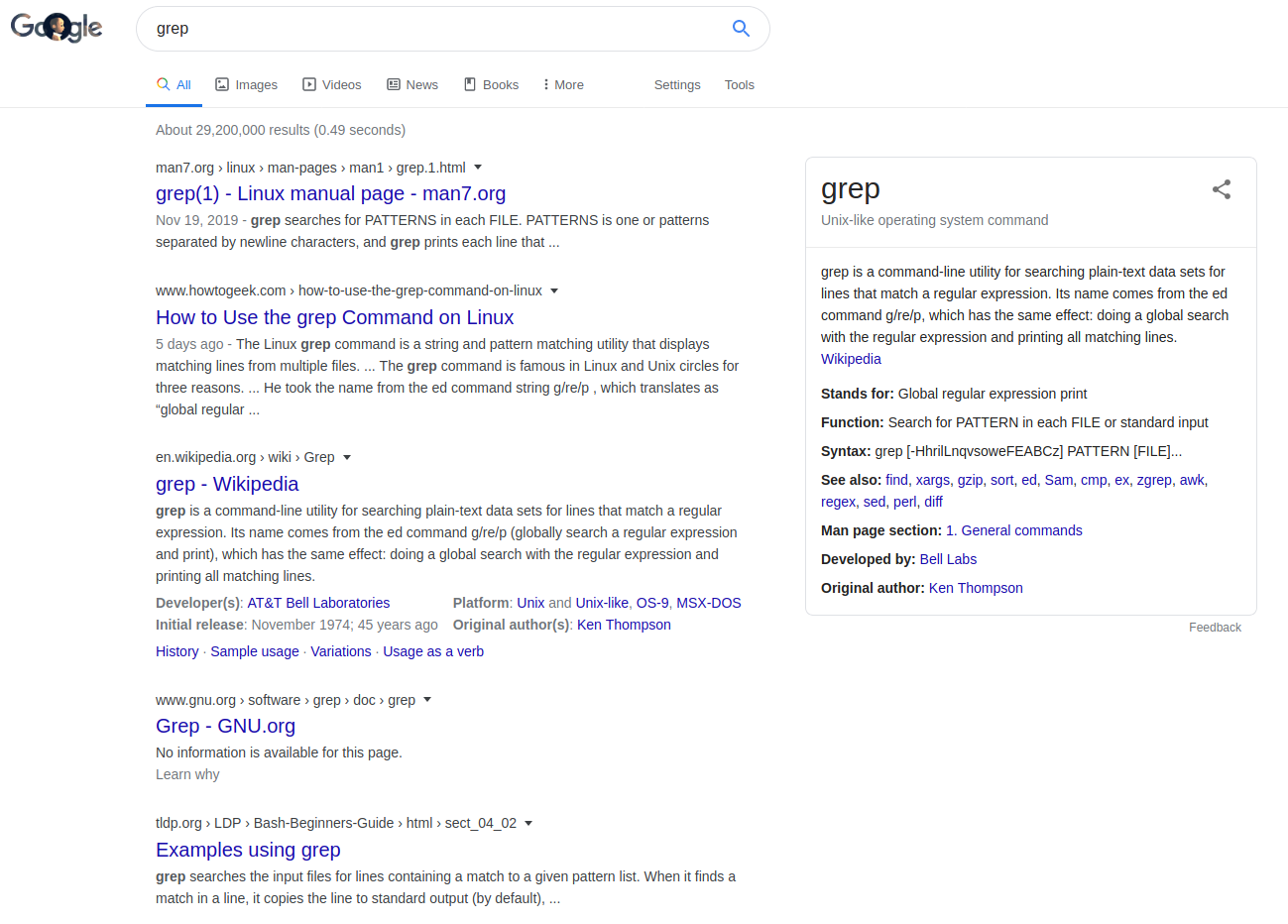Expand the man7.org result dropdown arrow
Image resolution: width=1288 pixels, height=924 pixels.
pos(478,167)
